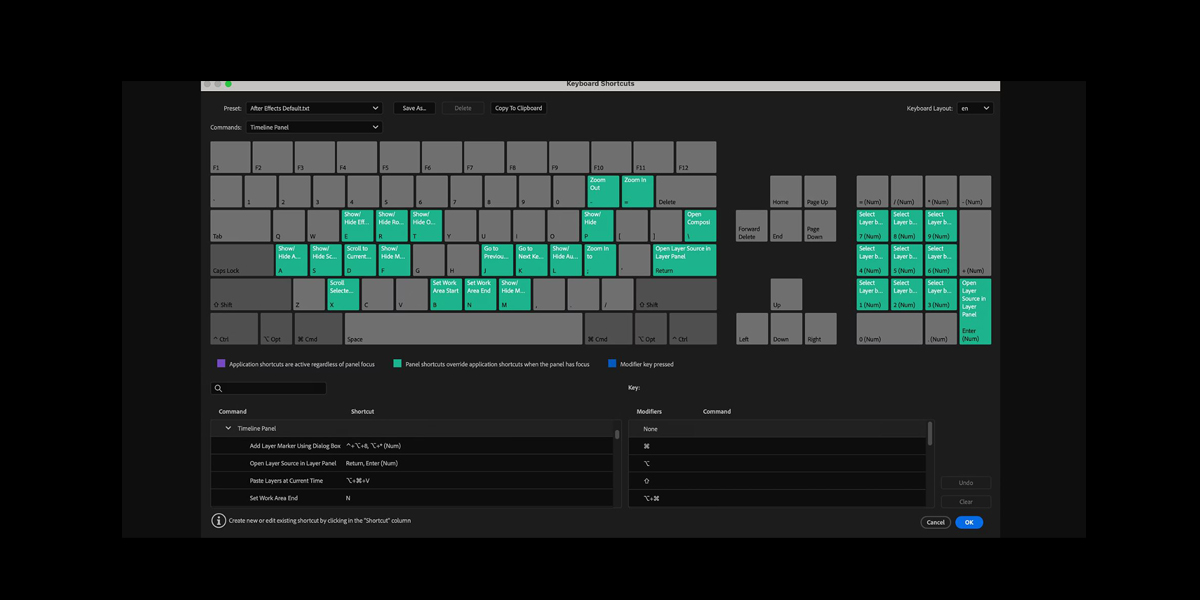Click the Delete preset button beside Save As
1200x600 pixels.
pos(463,108)
